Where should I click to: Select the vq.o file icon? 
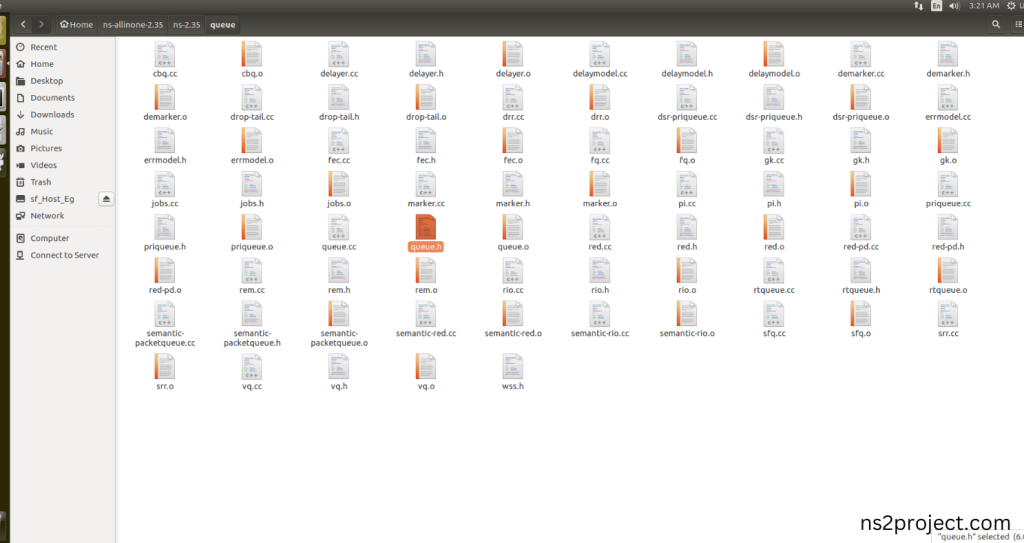(x=426, y=367)
